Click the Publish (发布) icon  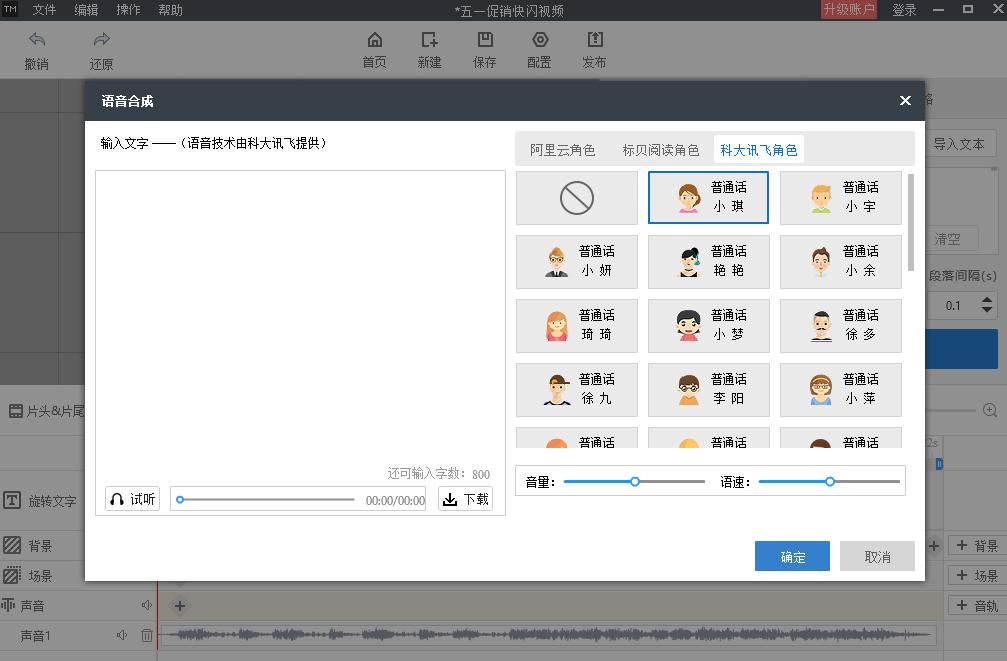pyautogui.click(x=594, y=41)
